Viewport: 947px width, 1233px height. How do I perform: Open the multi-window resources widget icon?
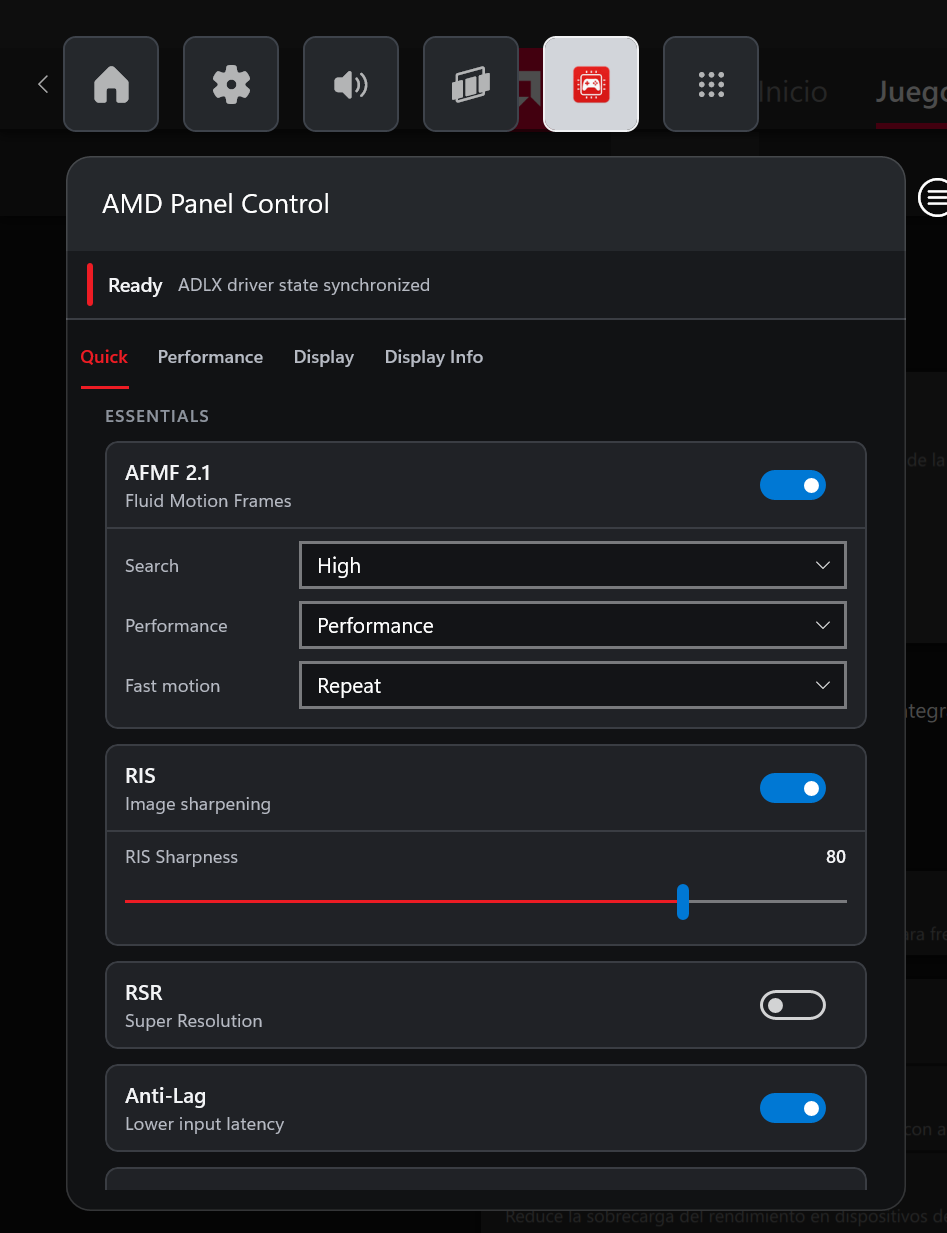click(x=471, y=84)
